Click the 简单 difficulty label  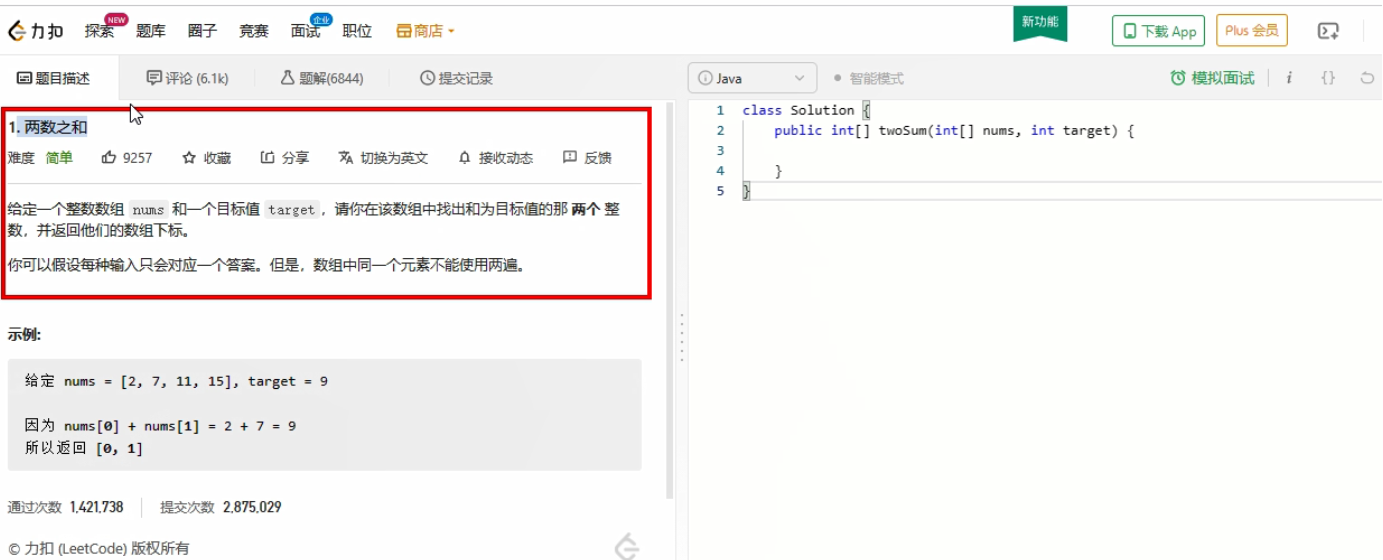click(59, 158)
